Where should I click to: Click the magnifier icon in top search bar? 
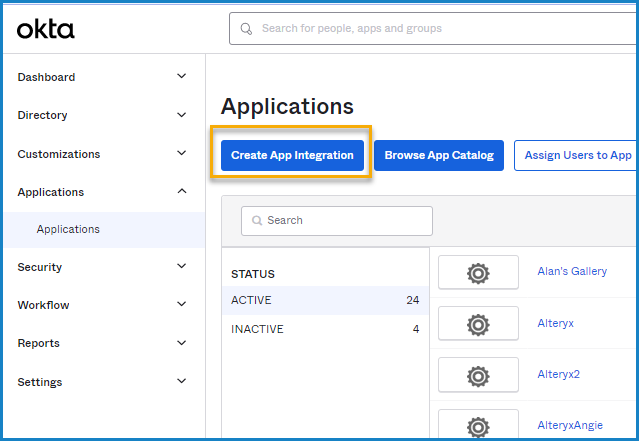(x=246, y=29)
